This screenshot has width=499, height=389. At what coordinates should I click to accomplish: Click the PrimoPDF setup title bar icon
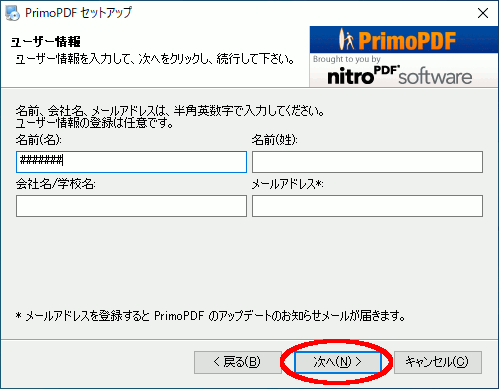(12, 13)
